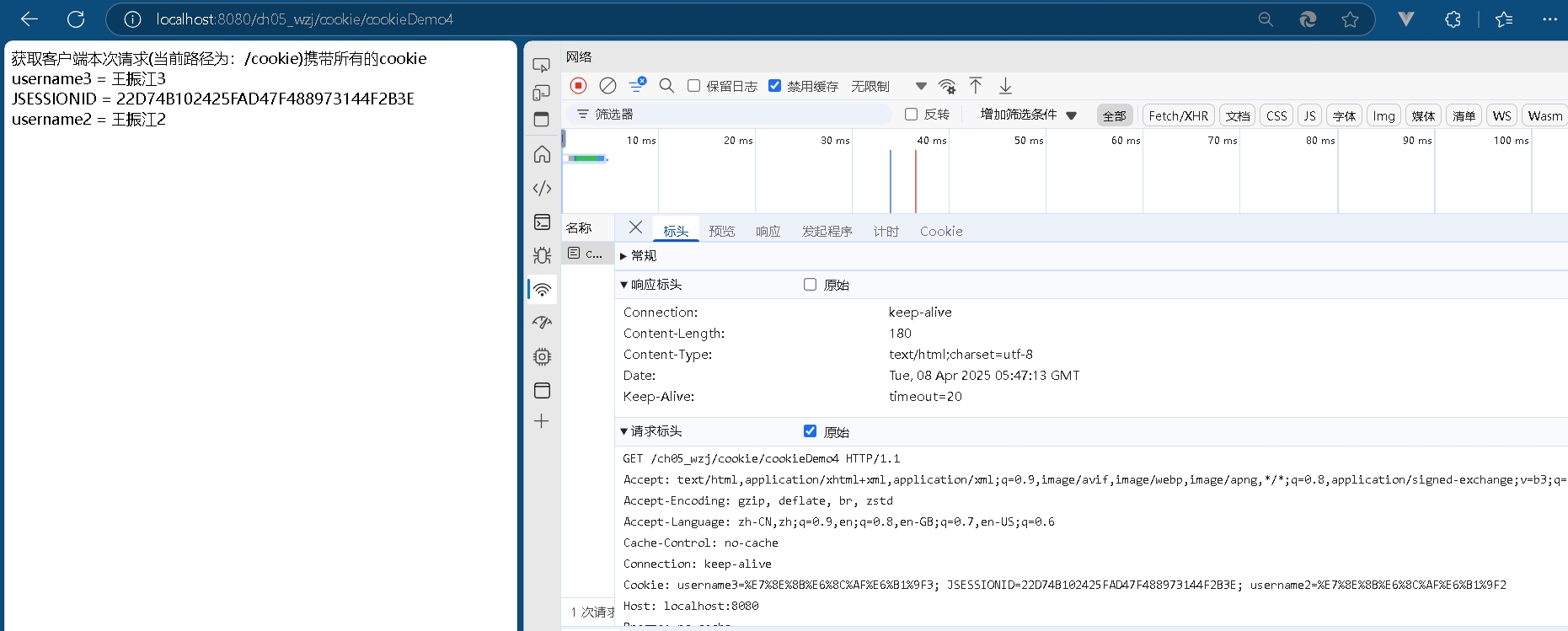This screenshot has width=1568, height=631.
Task: Open the Console panel icon in sidebar
Action: tap(542, 222)
